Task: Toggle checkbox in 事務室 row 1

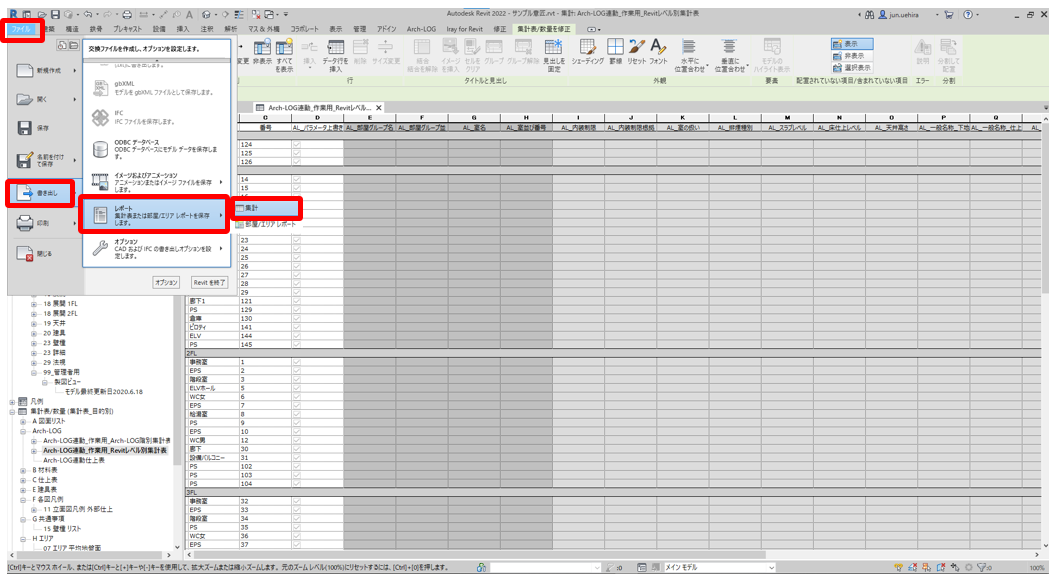Action: tap(296, 362)
